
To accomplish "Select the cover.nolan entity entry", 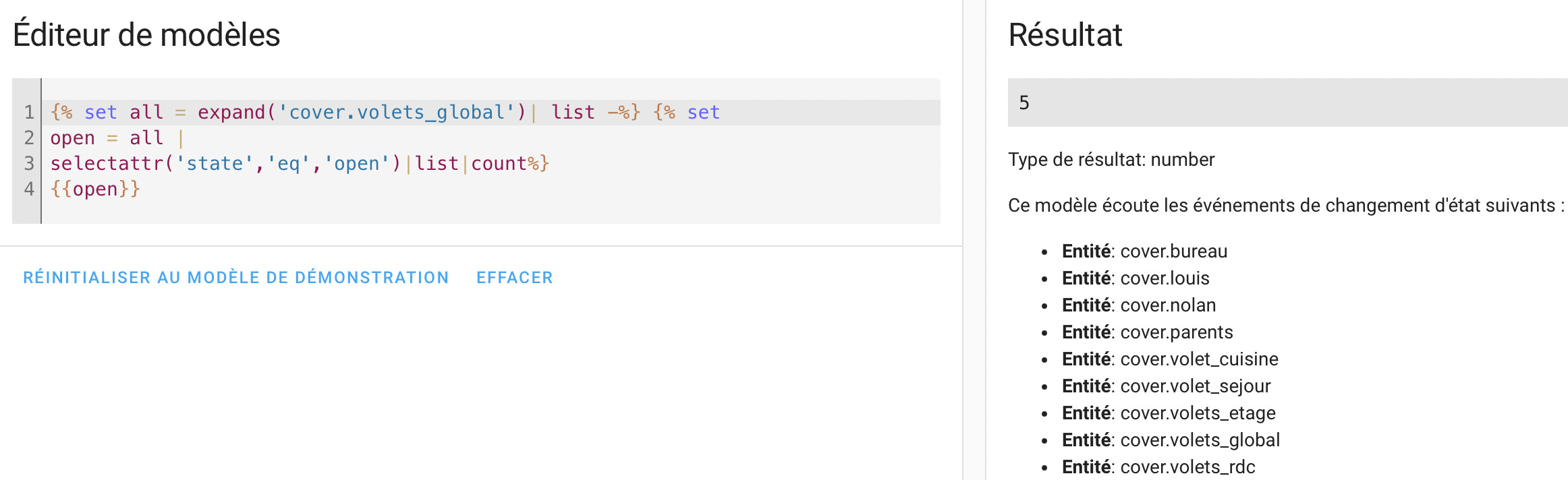I will (1139, 305).
